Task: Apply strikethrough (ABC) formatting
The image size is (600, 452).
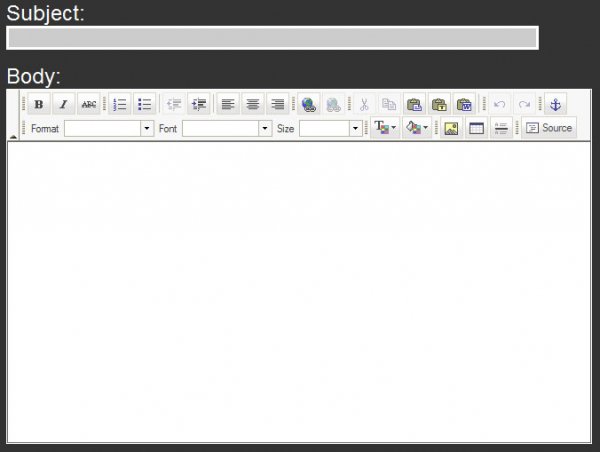Action: (89, 104)
